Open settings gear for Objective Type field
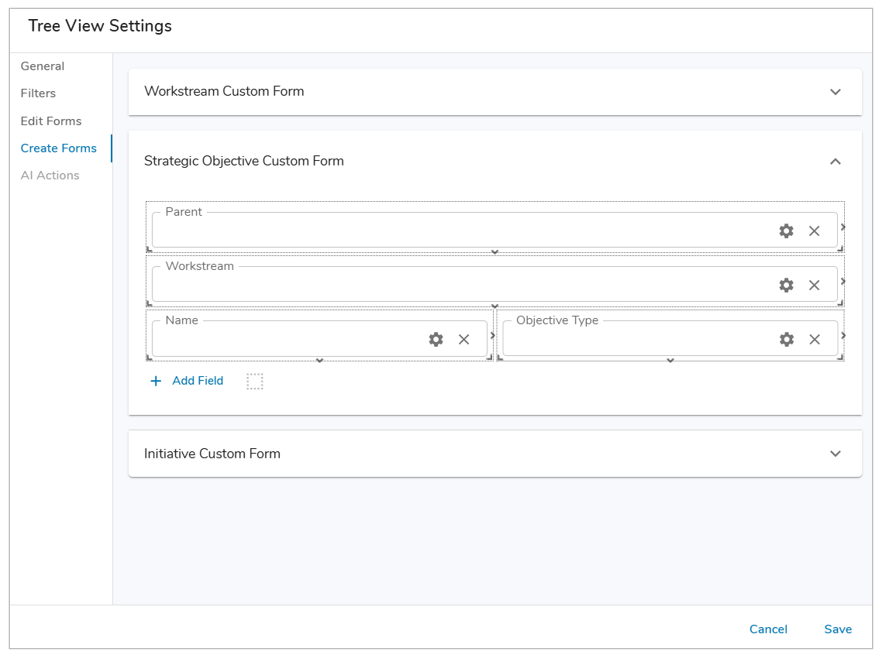877x657 pixels. [x=786, y=339]
